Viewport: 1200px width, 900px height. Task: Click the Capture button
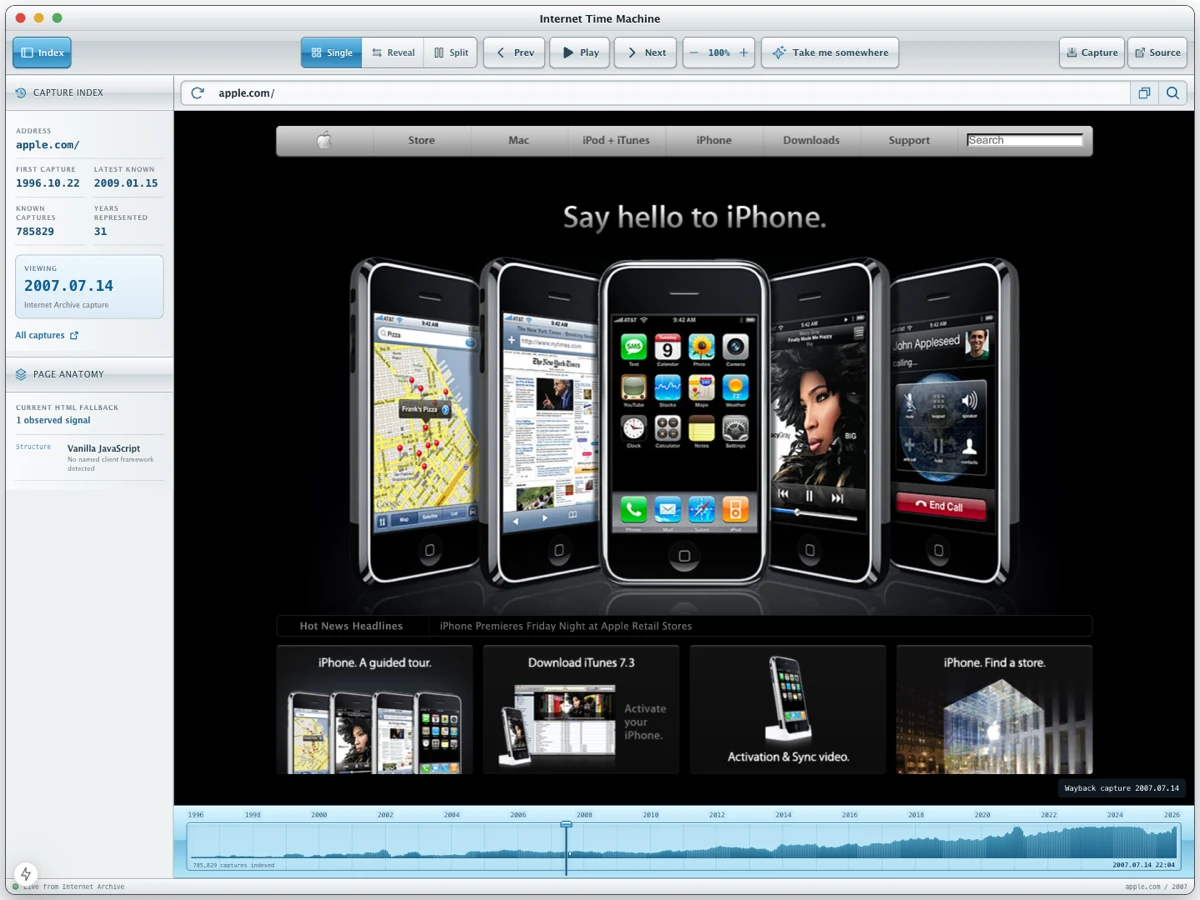tap(1092, 53)
